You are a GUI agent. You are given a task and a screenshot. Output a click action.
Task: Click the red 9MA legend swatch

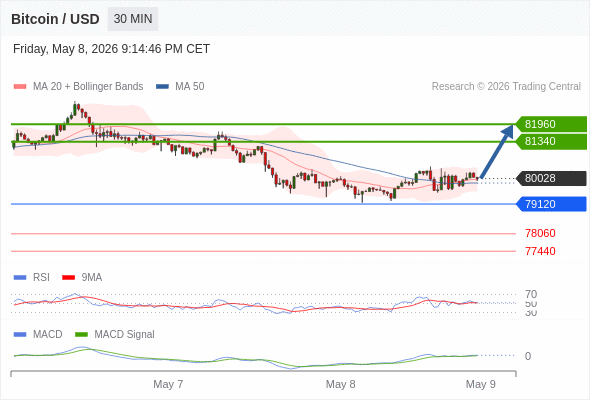coord(68,278)
